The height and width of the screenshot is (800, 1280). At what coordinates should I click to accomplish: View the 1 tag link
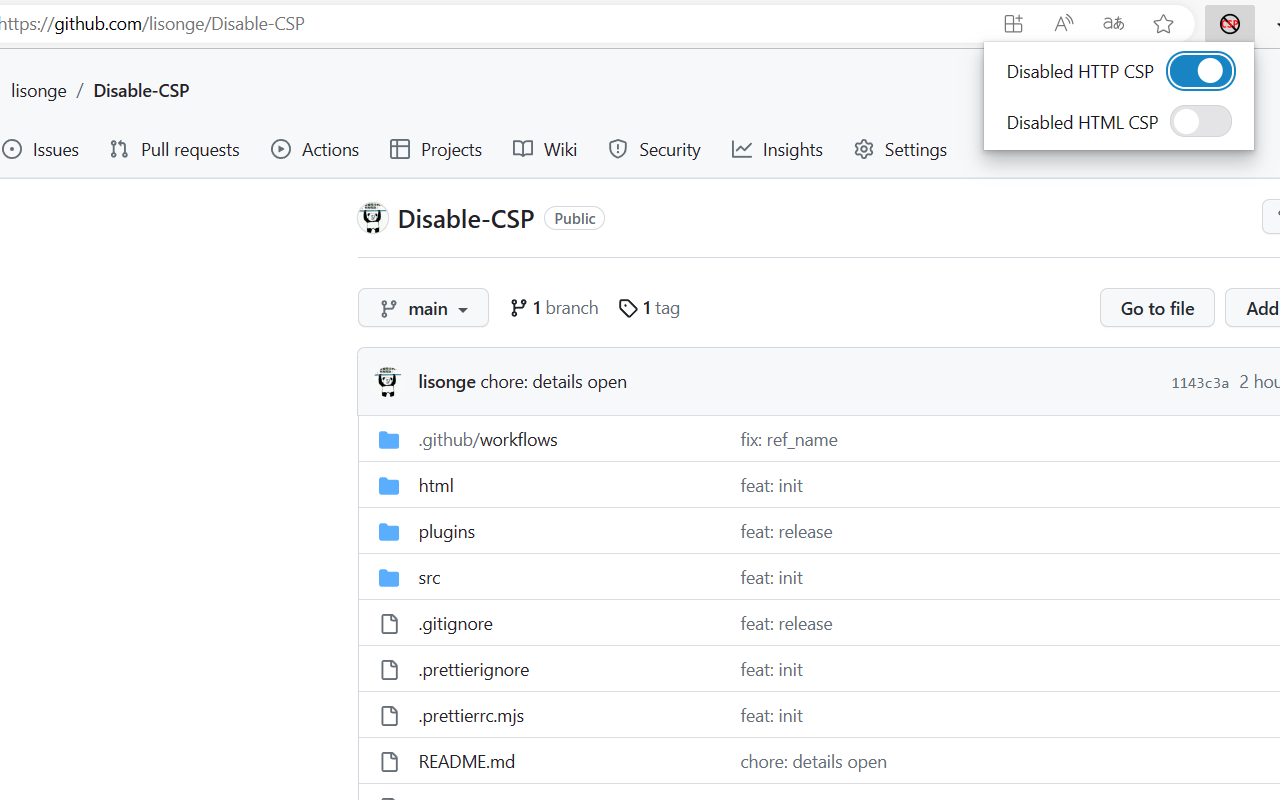pos(649,308)
